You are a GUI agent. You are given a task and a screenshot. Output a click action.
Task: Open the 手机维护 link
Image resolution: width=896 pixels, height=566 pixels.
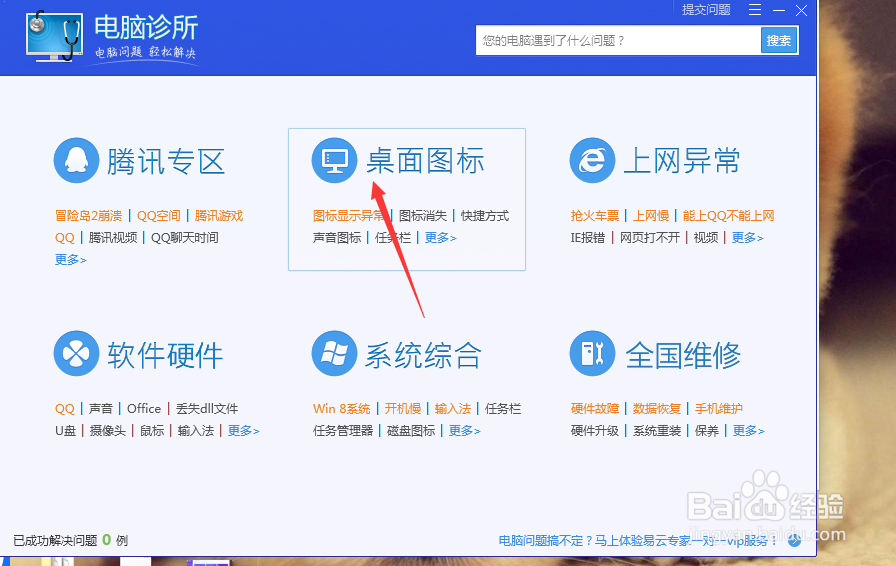pos(719,409)
